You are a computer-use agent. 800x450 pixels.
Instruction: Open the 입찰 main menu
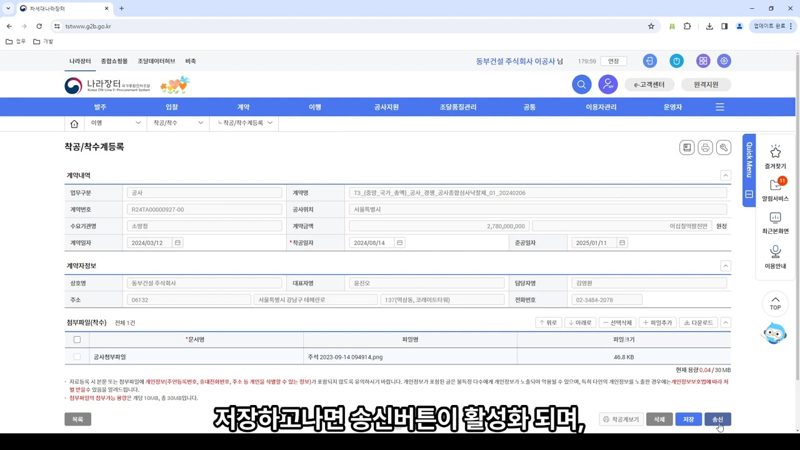point(171,107)
